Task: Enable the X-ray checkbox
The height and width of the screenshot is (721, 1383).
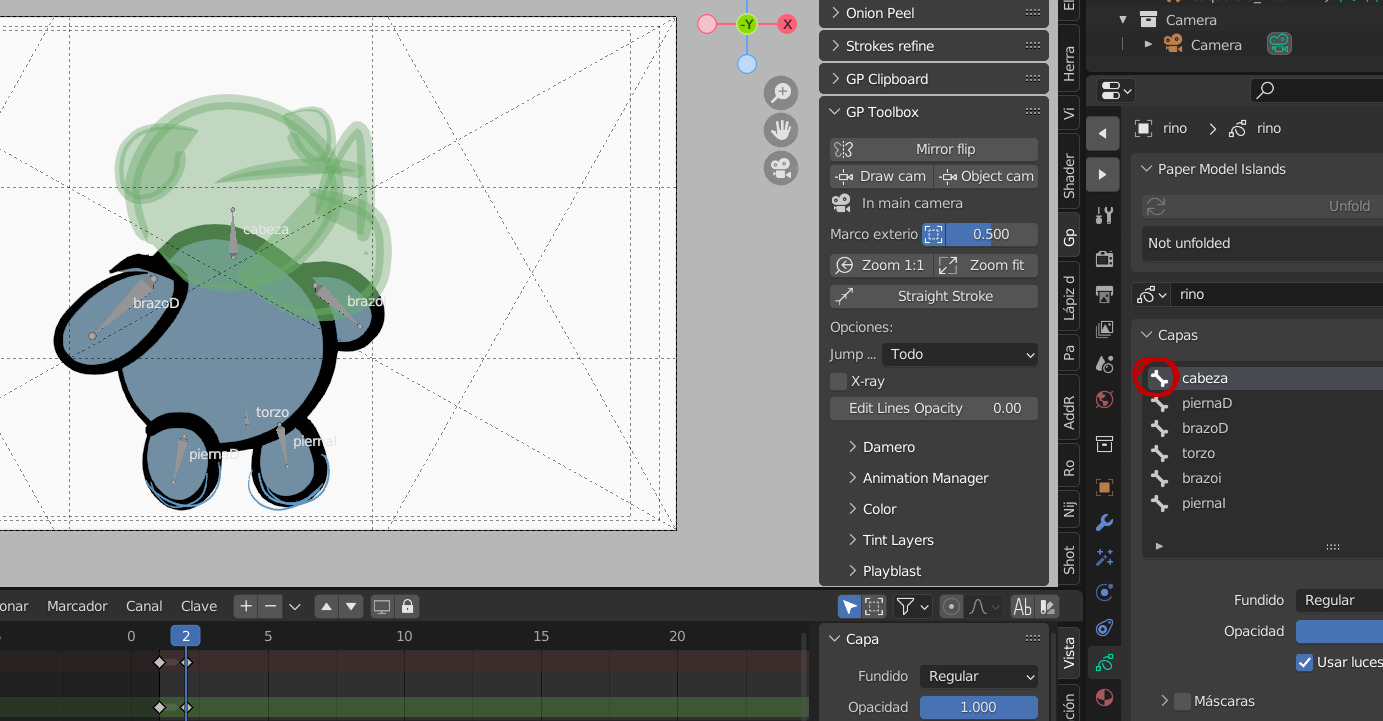Action: pos(839,381)
